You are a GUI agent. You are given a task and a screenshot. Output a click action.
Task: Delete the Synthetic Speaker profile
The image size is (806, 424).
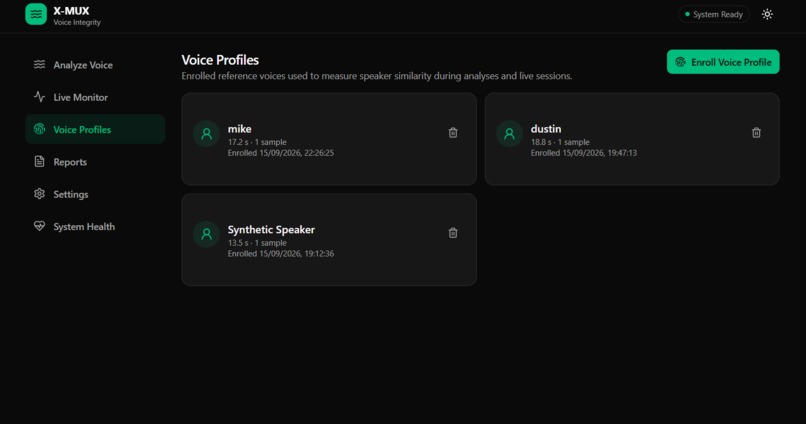453,233
